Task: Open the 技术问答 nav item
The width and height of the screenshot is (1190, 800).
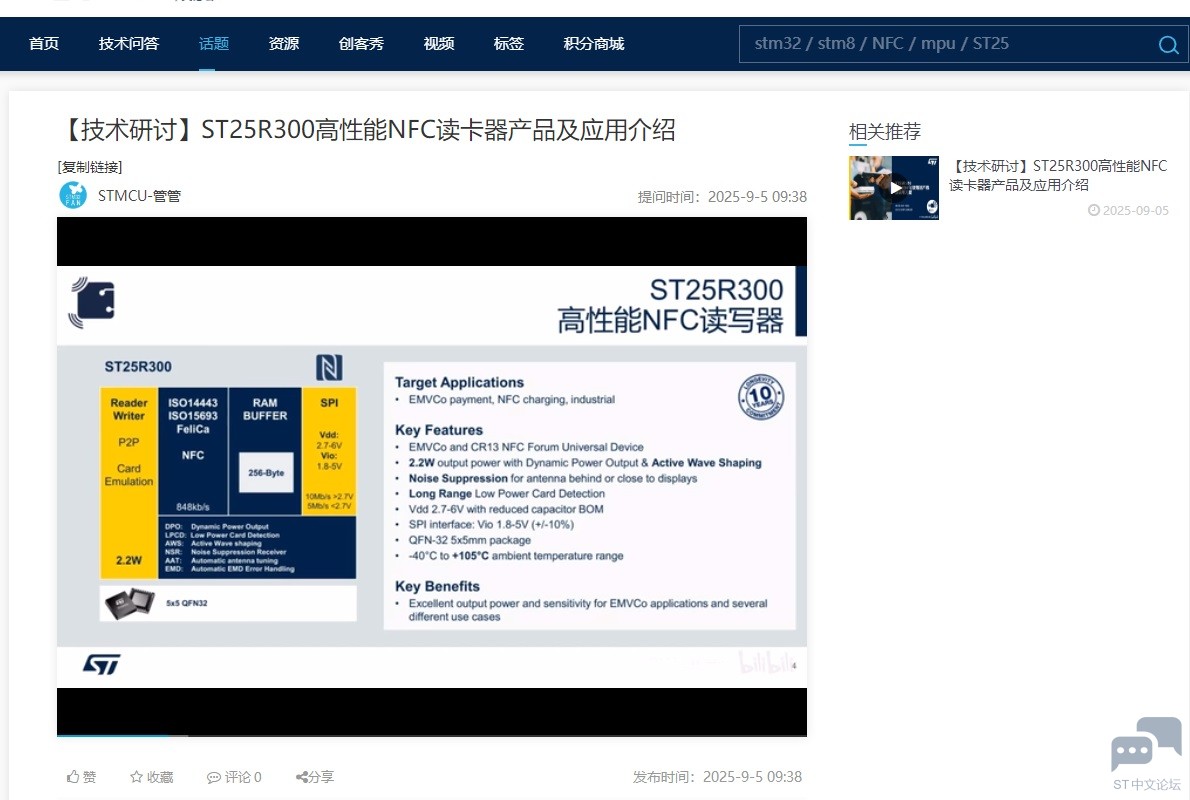Action: point(129,44)
